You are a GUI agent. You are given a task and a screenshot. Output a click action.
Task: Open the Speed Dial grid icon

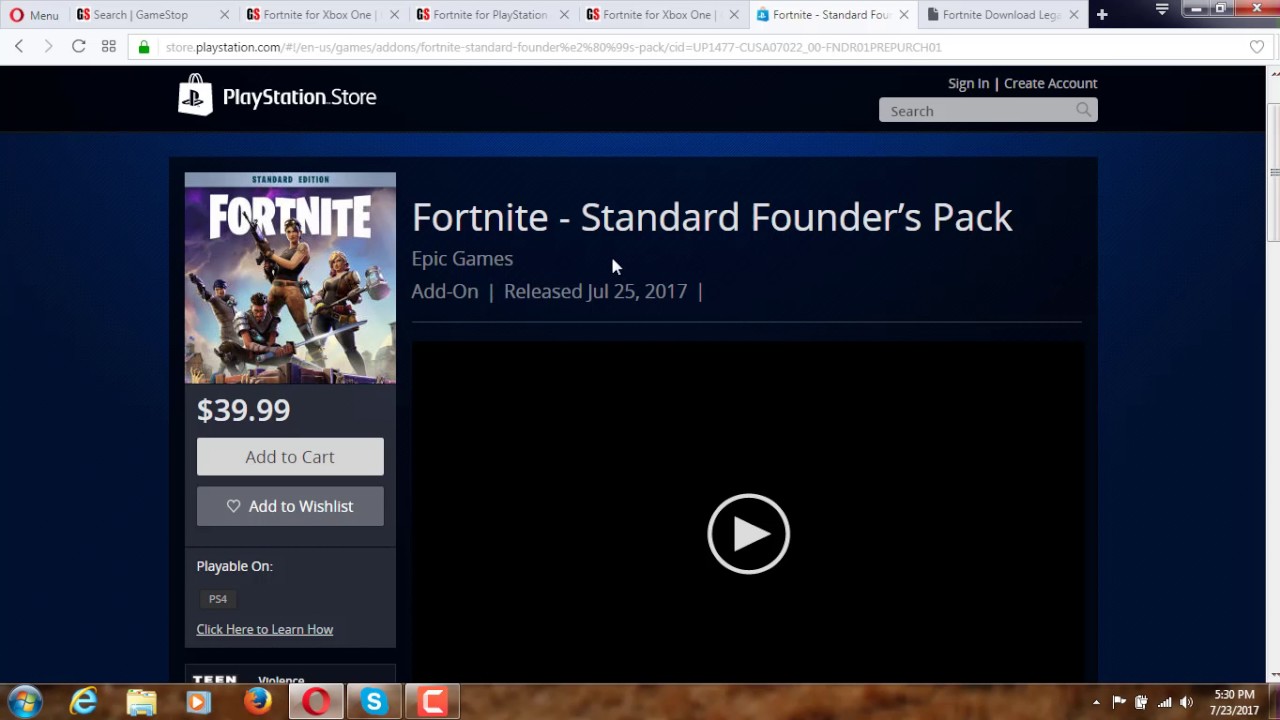coord(109,47)
